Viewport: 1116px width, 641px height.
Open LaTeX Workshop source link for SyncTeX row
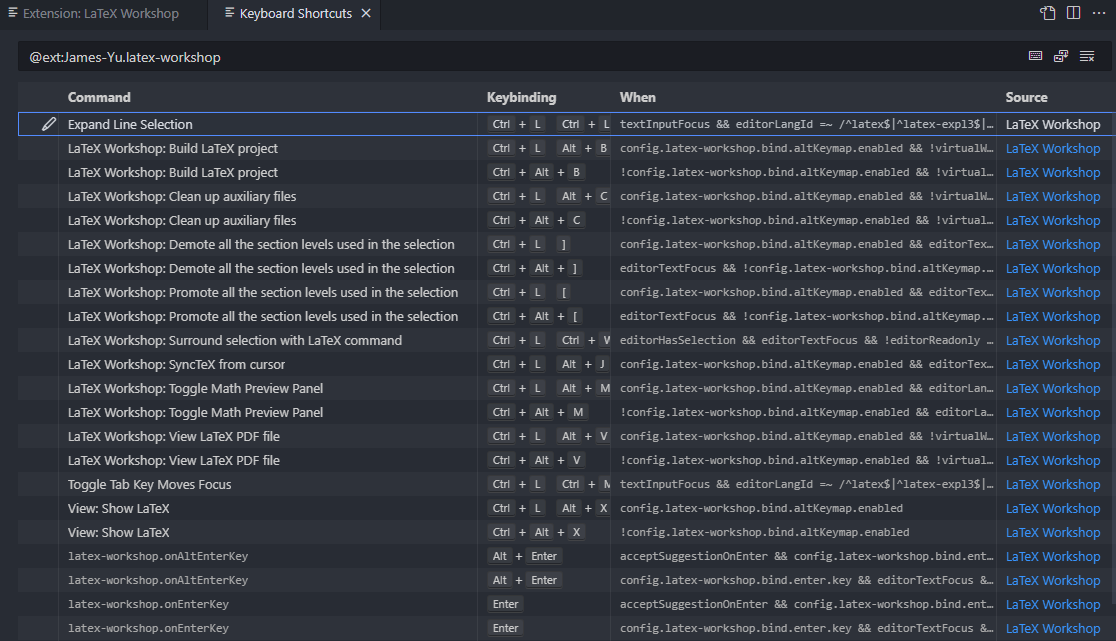[1053, 364]
